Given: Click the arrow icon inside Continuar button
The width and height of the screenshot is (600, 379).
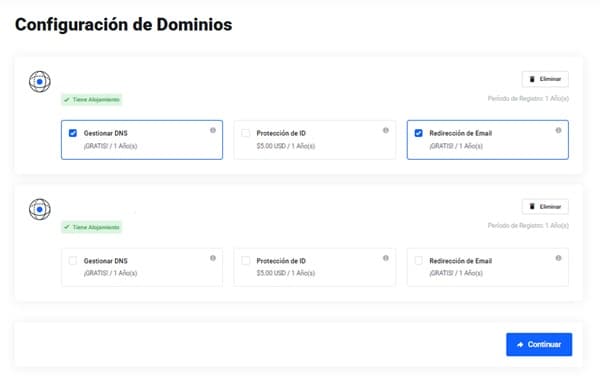Looking at the screenshot, I should click(x=520, y=345).
